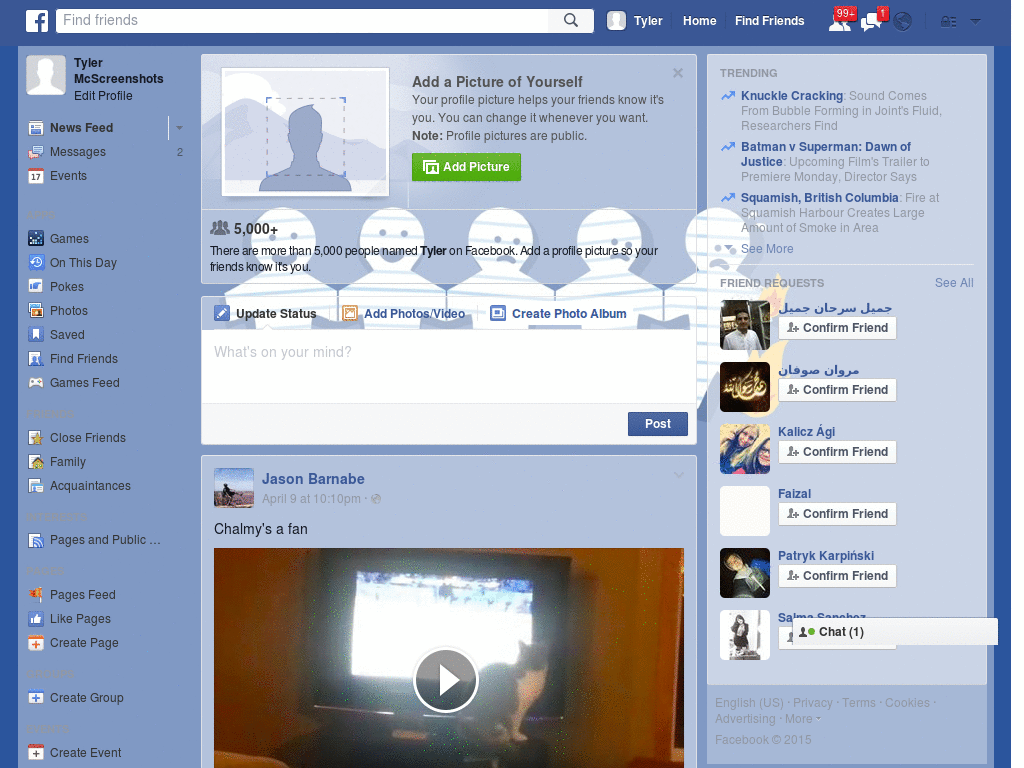This screenshot has height=768, width=1024.
Task: Open Batman v Superman trending topic
Action: click(x=825, y=154)
